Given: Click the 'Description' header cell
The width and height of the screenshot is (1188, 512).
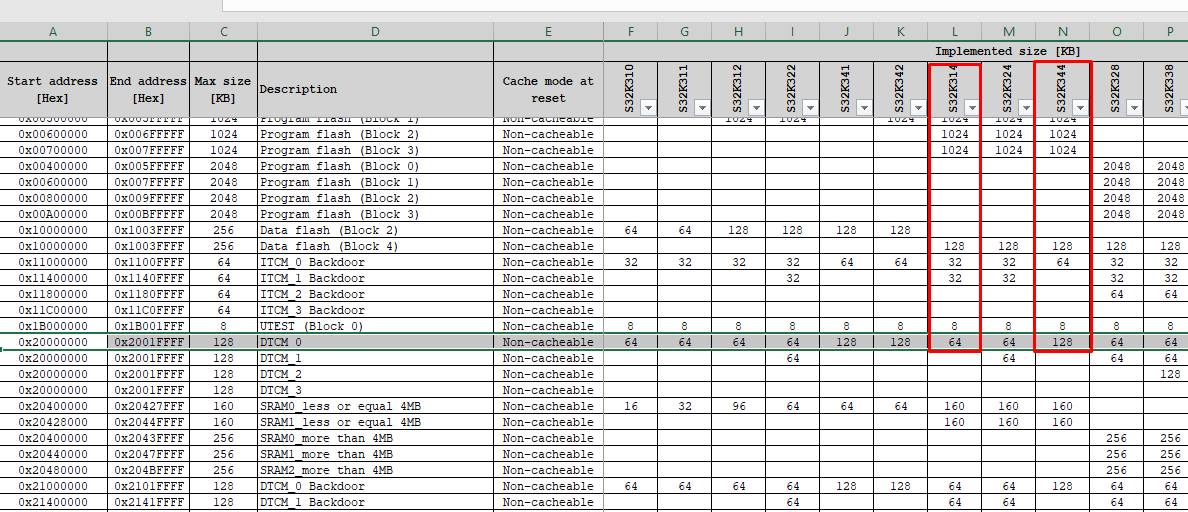Looking at the screenshot, I should [x=376, y=89].
